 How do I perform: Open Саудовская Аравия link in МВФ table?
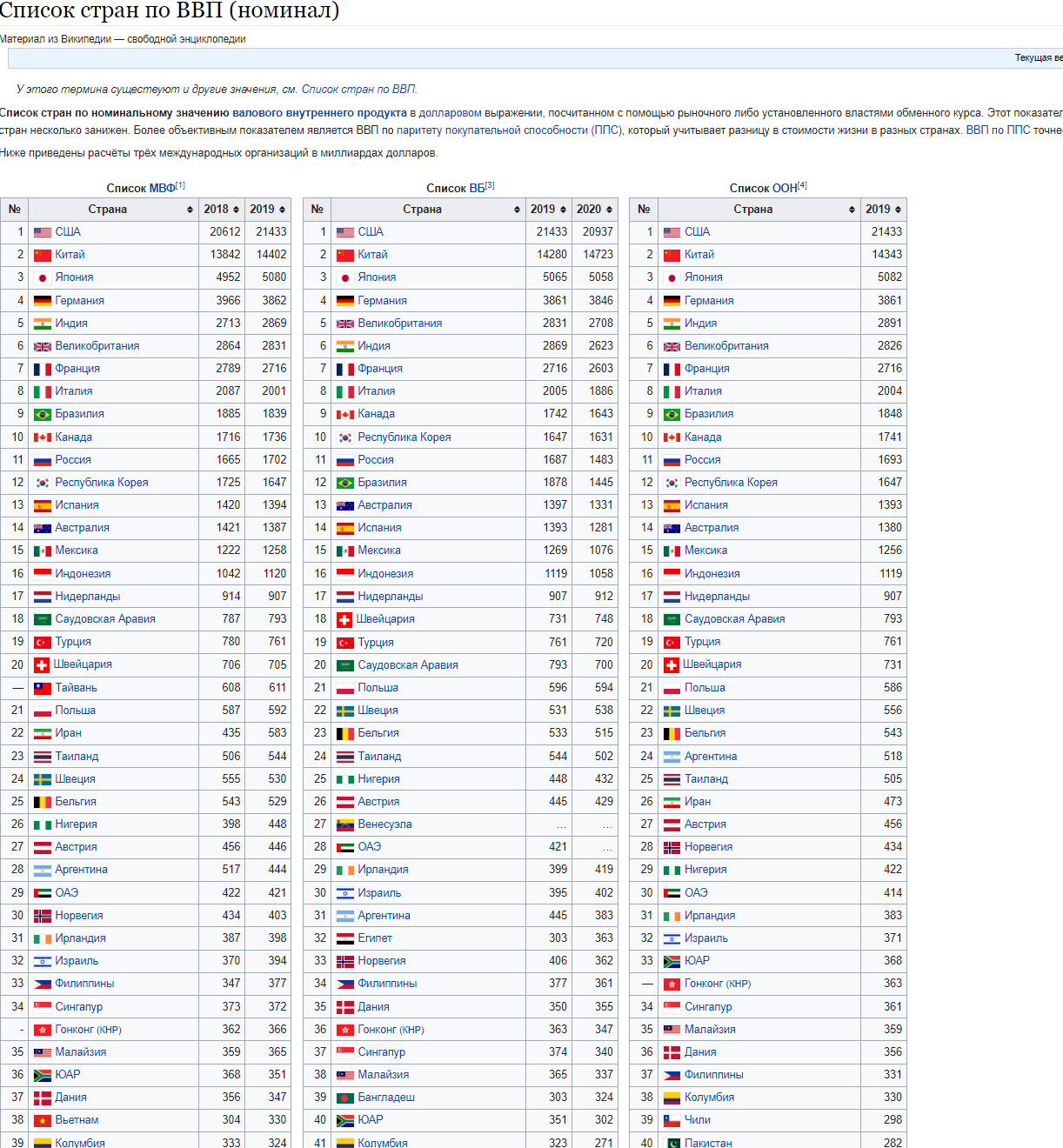pos(105,619)
